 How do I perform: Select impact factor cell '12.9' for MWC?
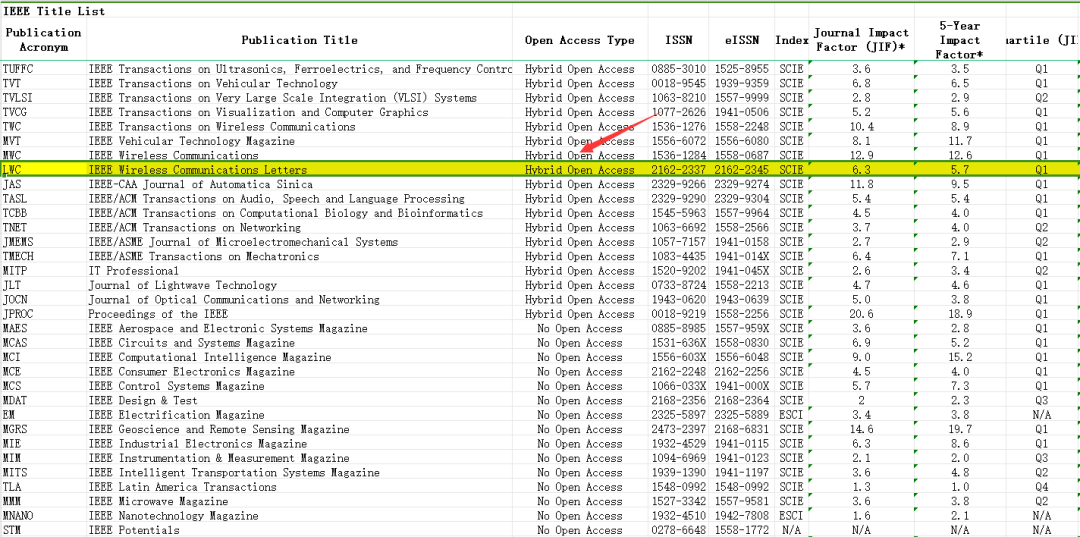point(861,156)
